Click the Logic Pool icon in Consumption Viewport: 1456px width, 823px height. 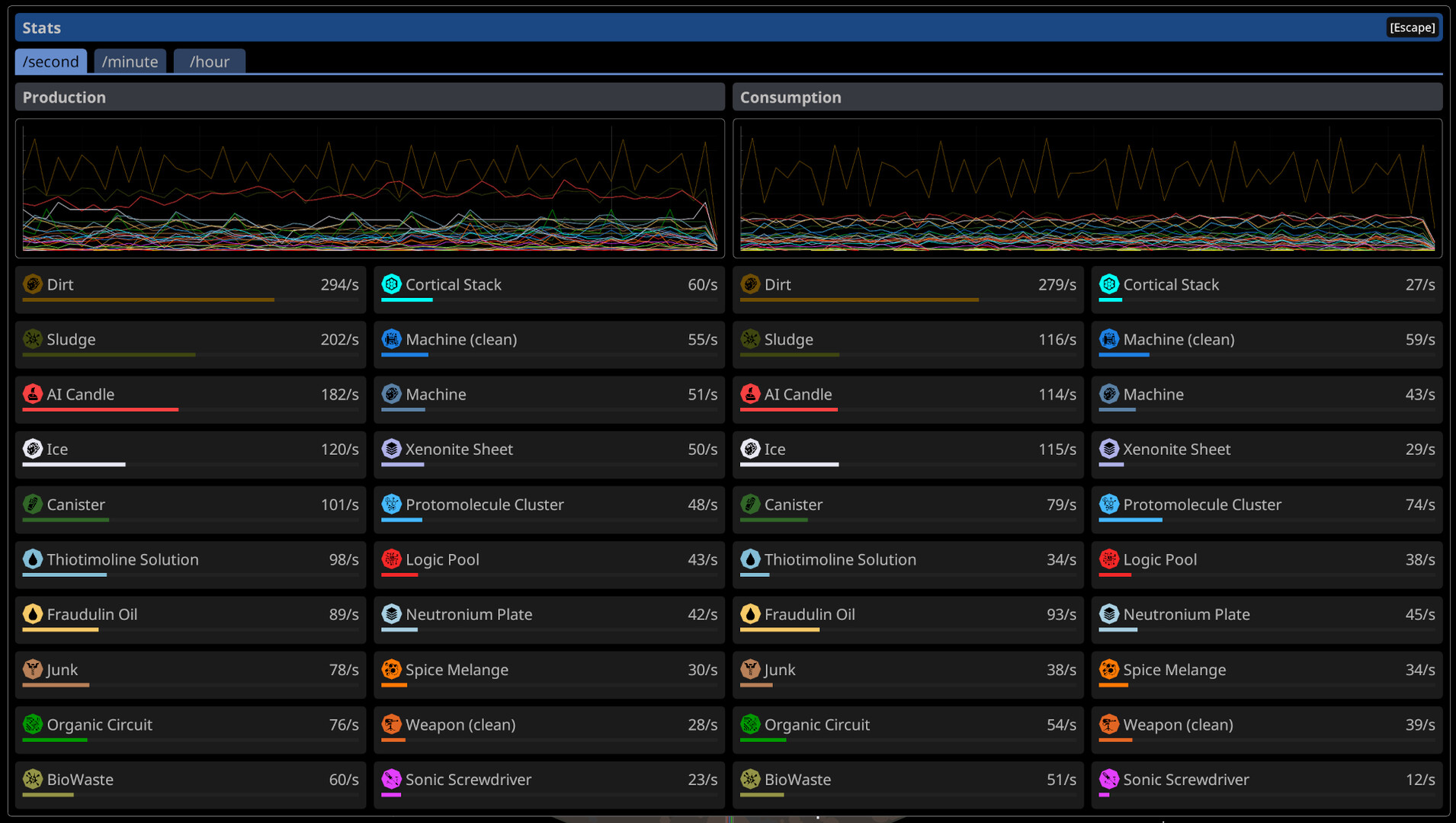tap(1109, 559)
